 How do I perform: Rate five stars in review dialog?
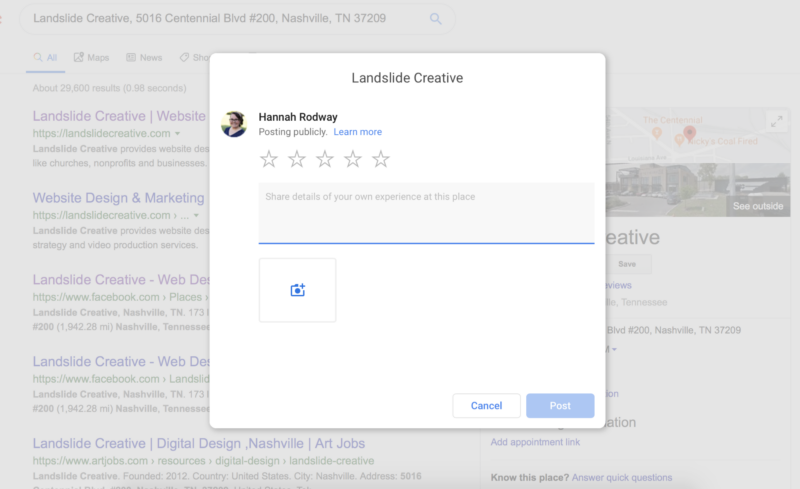[381, 159]
